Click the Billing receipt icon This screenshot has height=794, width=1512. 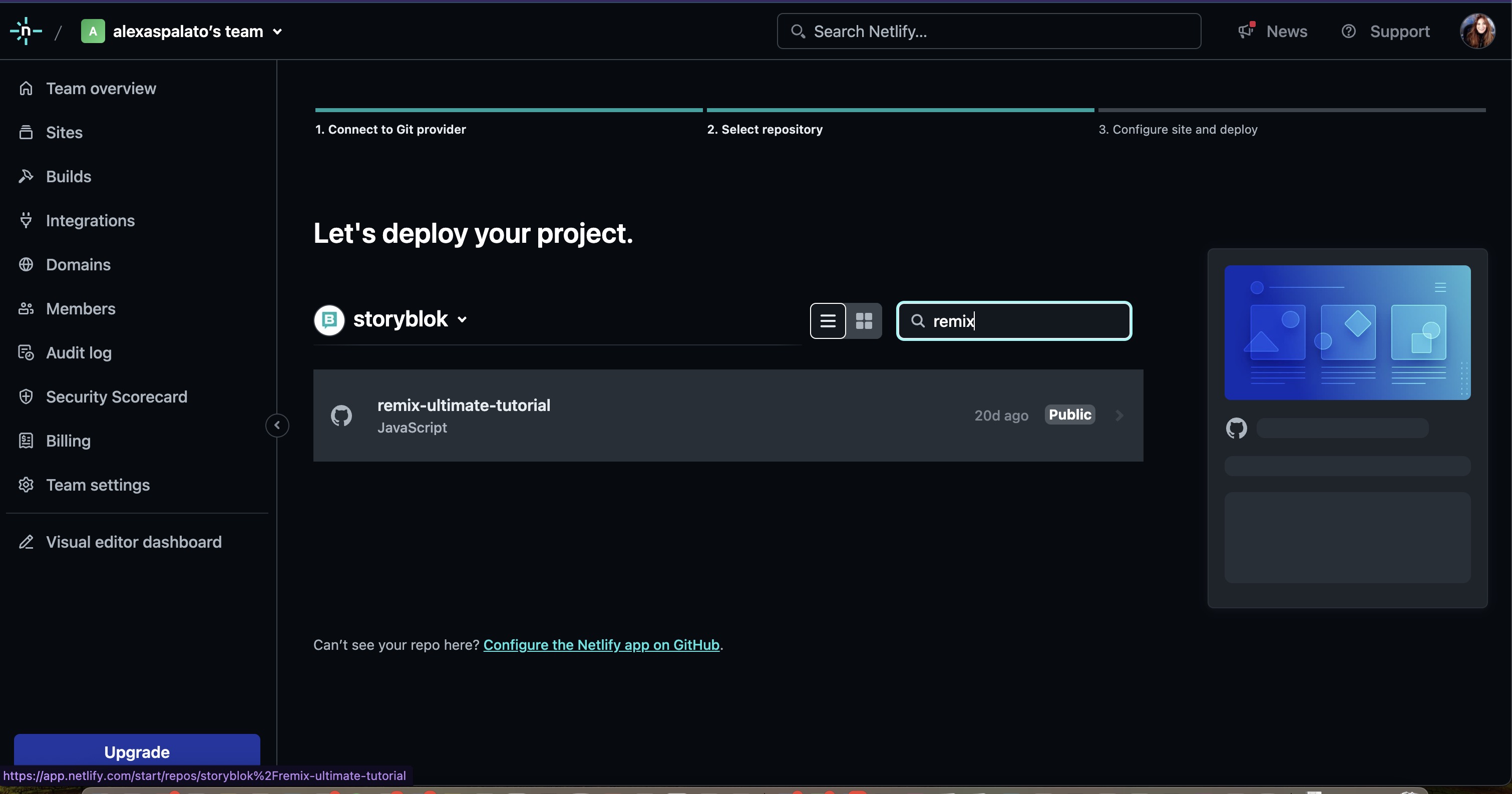[26, 440]
